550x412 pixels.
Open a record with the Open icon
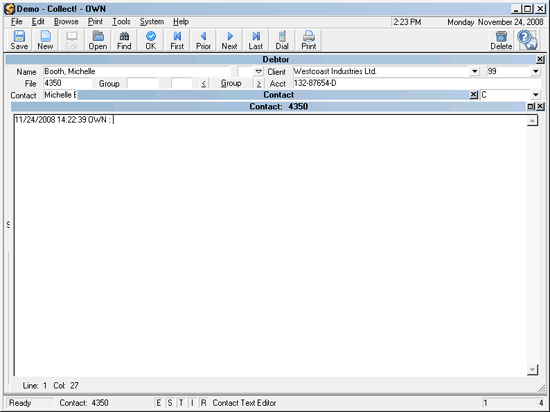click(x=98, y=40)
